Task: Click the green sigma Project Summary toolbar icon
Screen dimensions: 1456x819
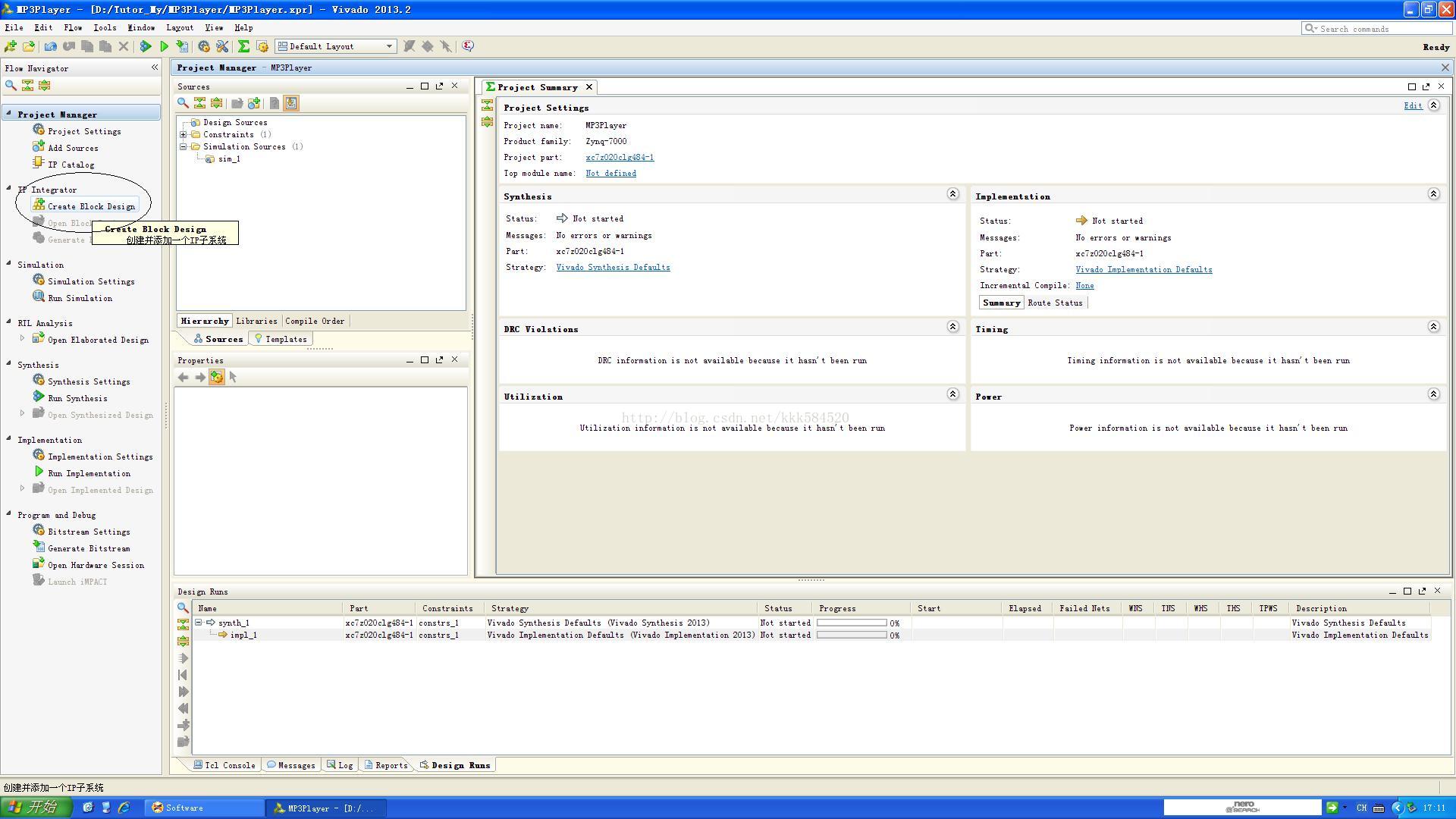Action: [243, 46]
